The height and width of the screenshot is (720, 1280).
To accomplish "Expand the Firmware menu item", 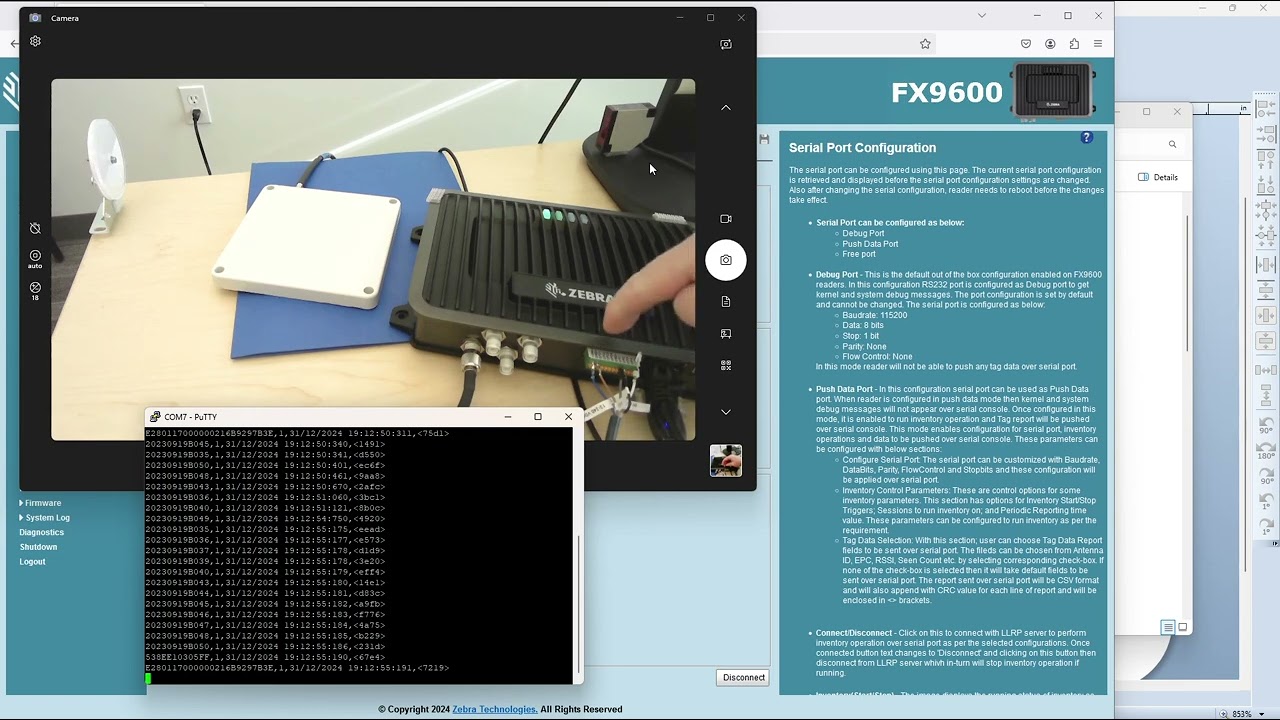I will (x=43, y=503).
